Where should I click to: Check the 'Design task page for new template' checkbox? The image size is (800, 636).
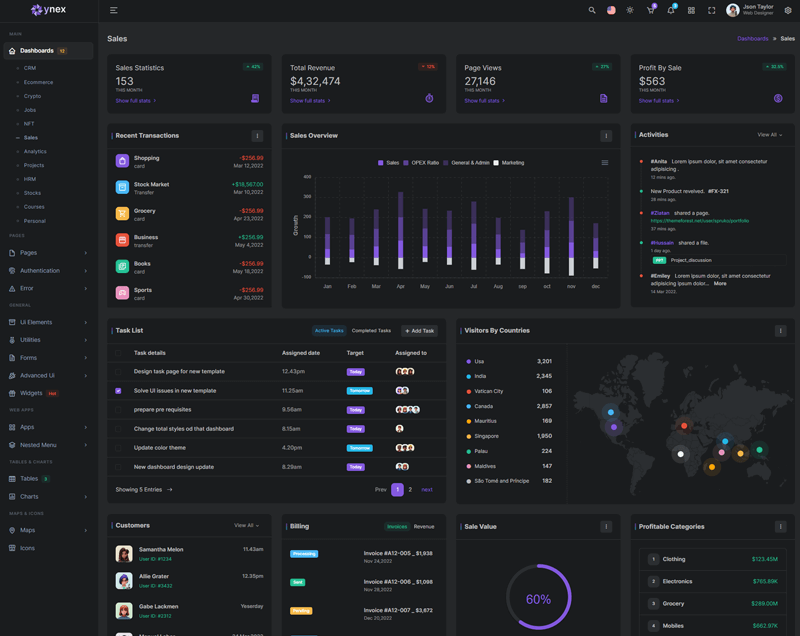point(118,372)
